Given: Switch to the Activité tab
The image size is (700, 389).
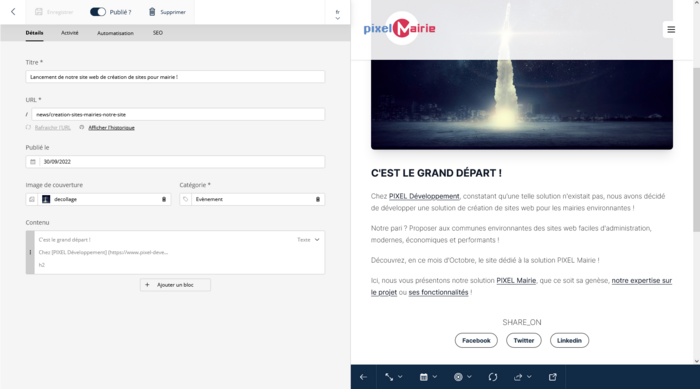Looking at the screenshot, I should 70,33.
